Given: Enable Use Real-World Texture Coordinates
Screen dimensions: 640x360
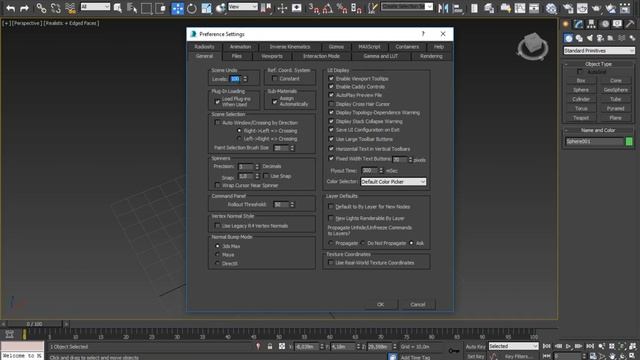Looking at the screenshot, I should (331, 263).
